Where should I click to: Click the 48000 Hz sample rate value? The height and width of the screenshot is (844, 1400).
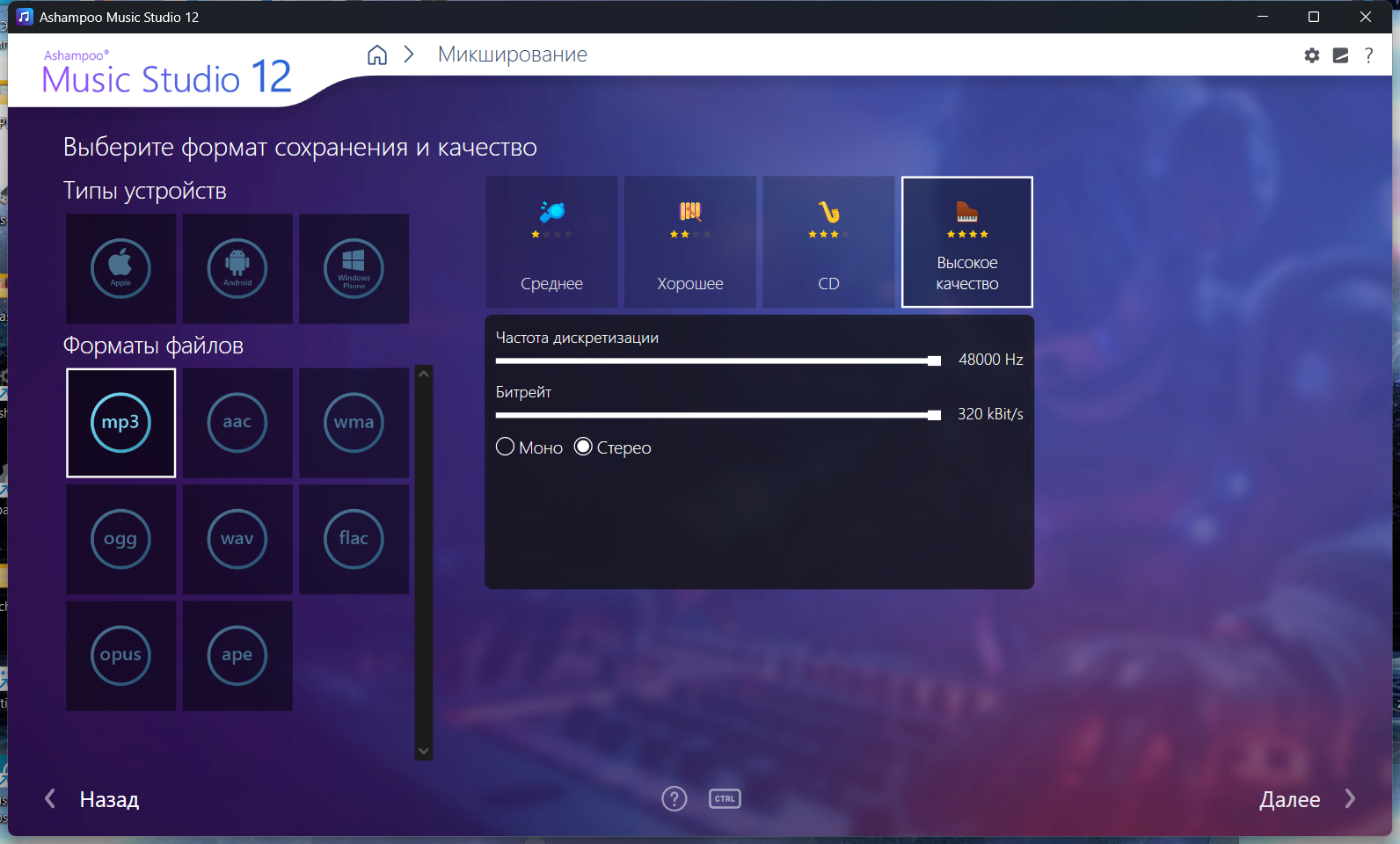[x=991, y=360]
